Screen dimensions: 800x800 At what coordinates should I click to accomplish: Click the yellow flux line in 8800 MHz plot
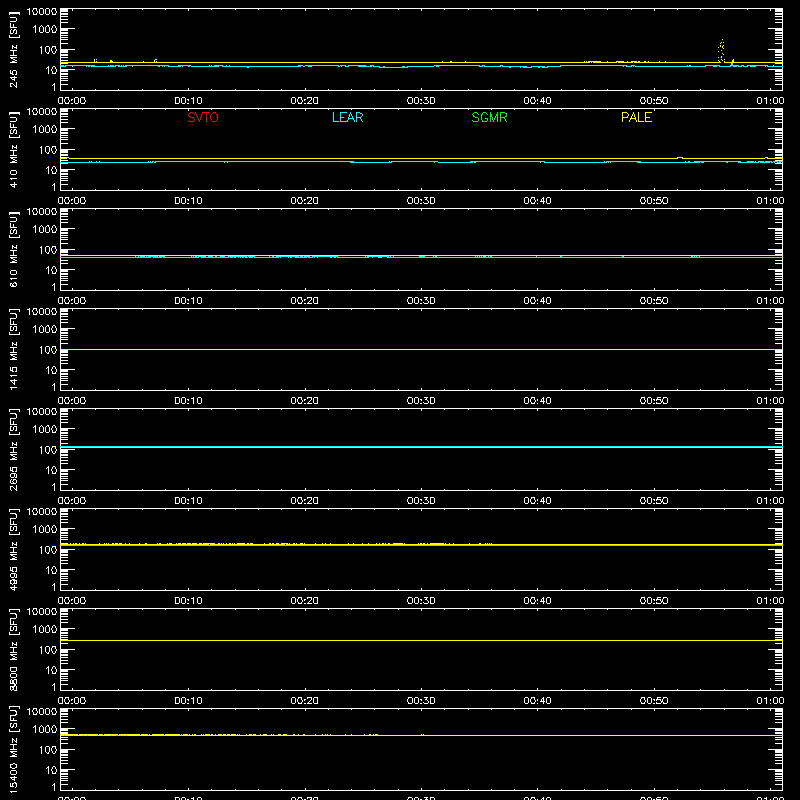click(x=421, y=640)
